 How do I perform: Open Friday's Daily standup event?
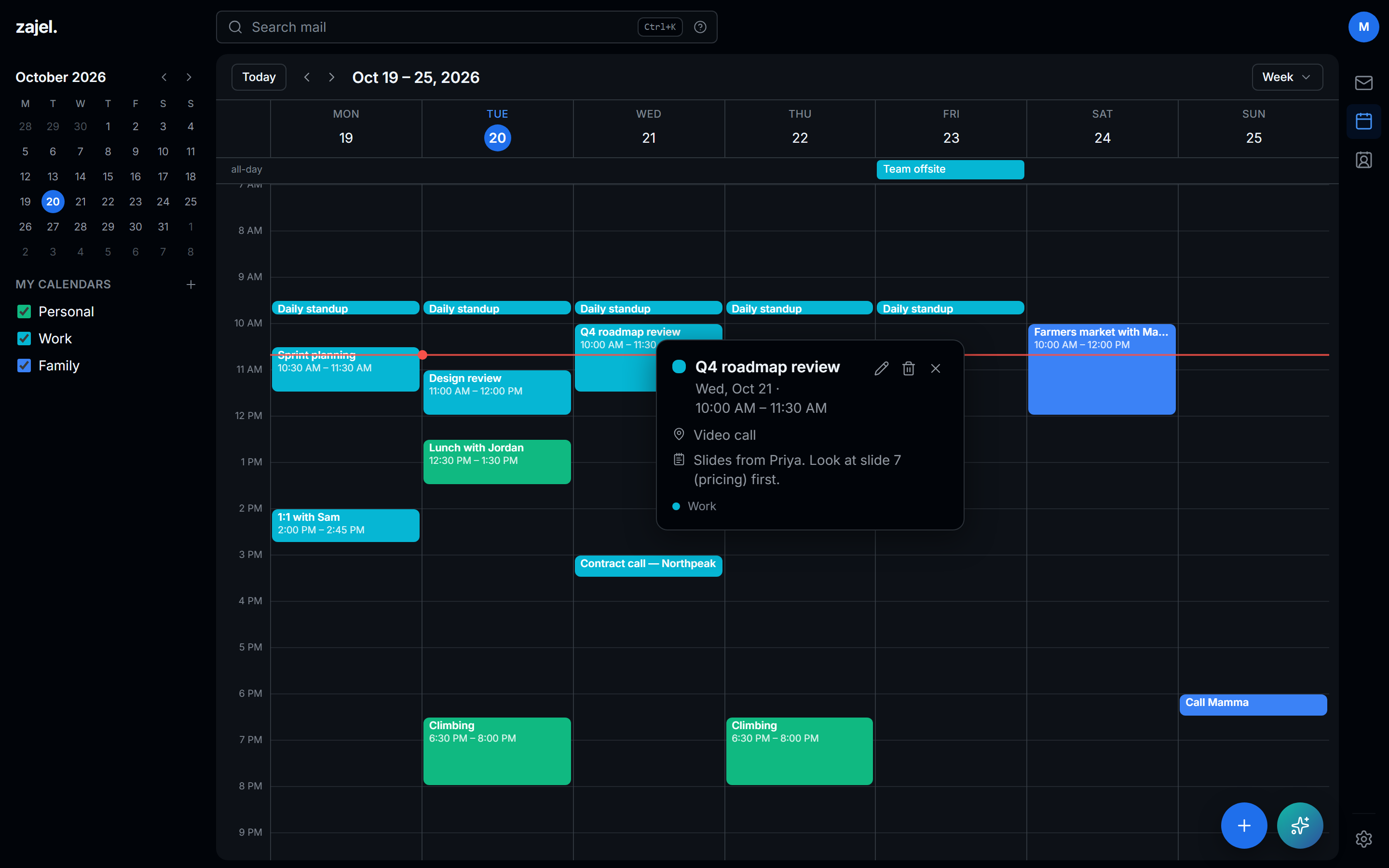tap(950, 308)
